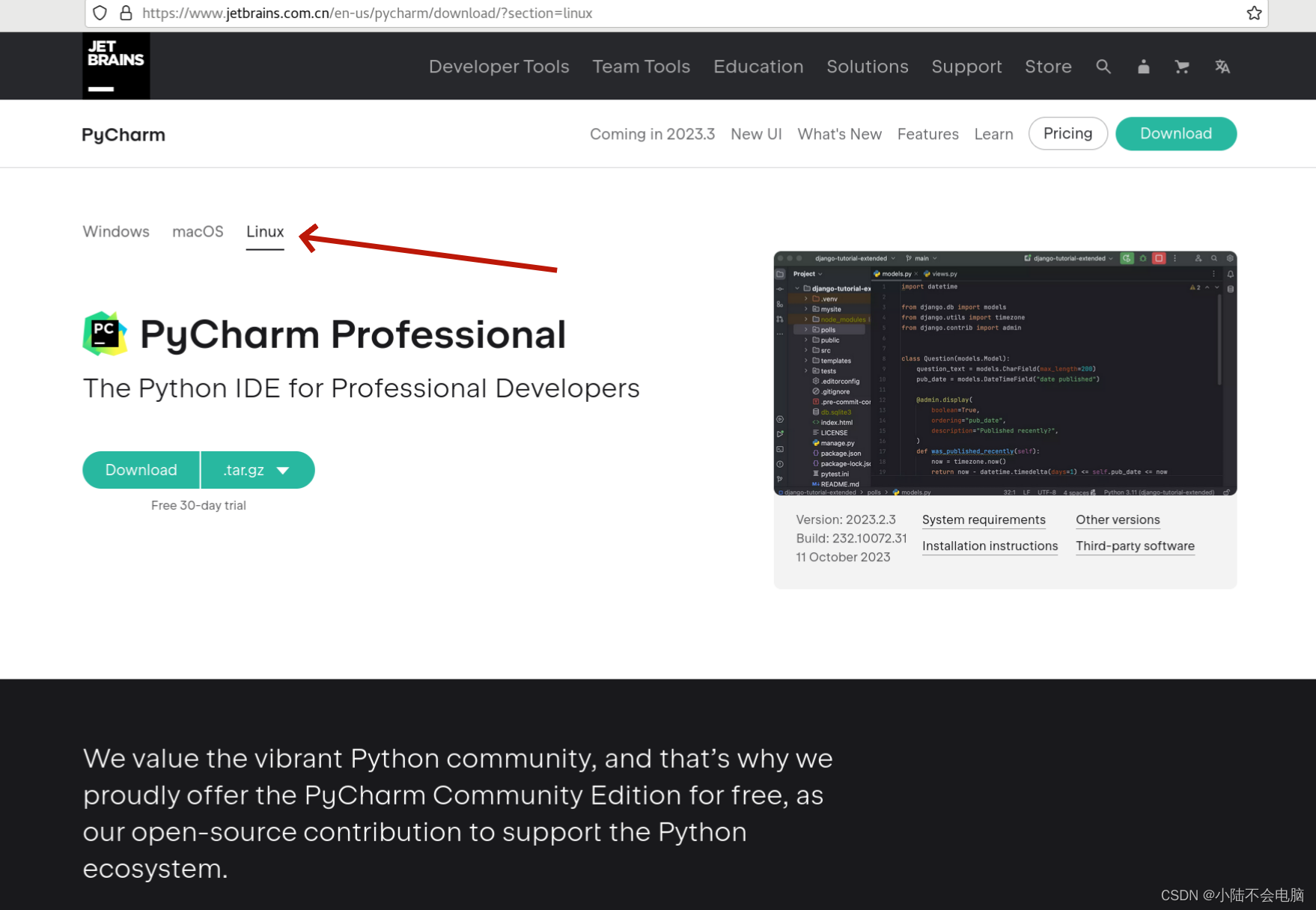The width and height of the screenshot is (1316, 910).
Task: Expand the .tar.gz format dropdown
Action: pos(258,470)
